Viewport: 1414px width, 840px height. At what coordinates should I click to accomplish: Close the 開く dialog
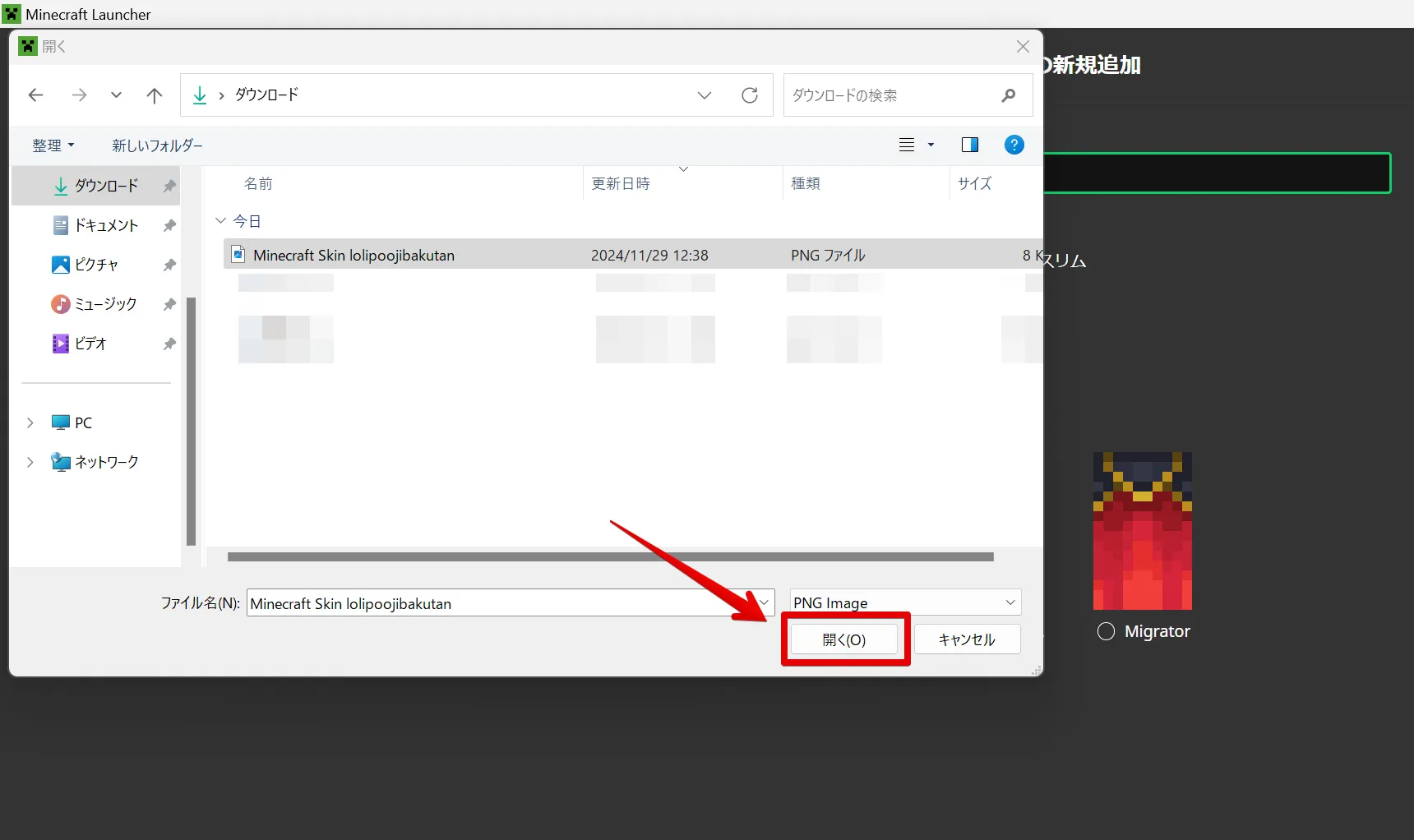pos(1023,47)
